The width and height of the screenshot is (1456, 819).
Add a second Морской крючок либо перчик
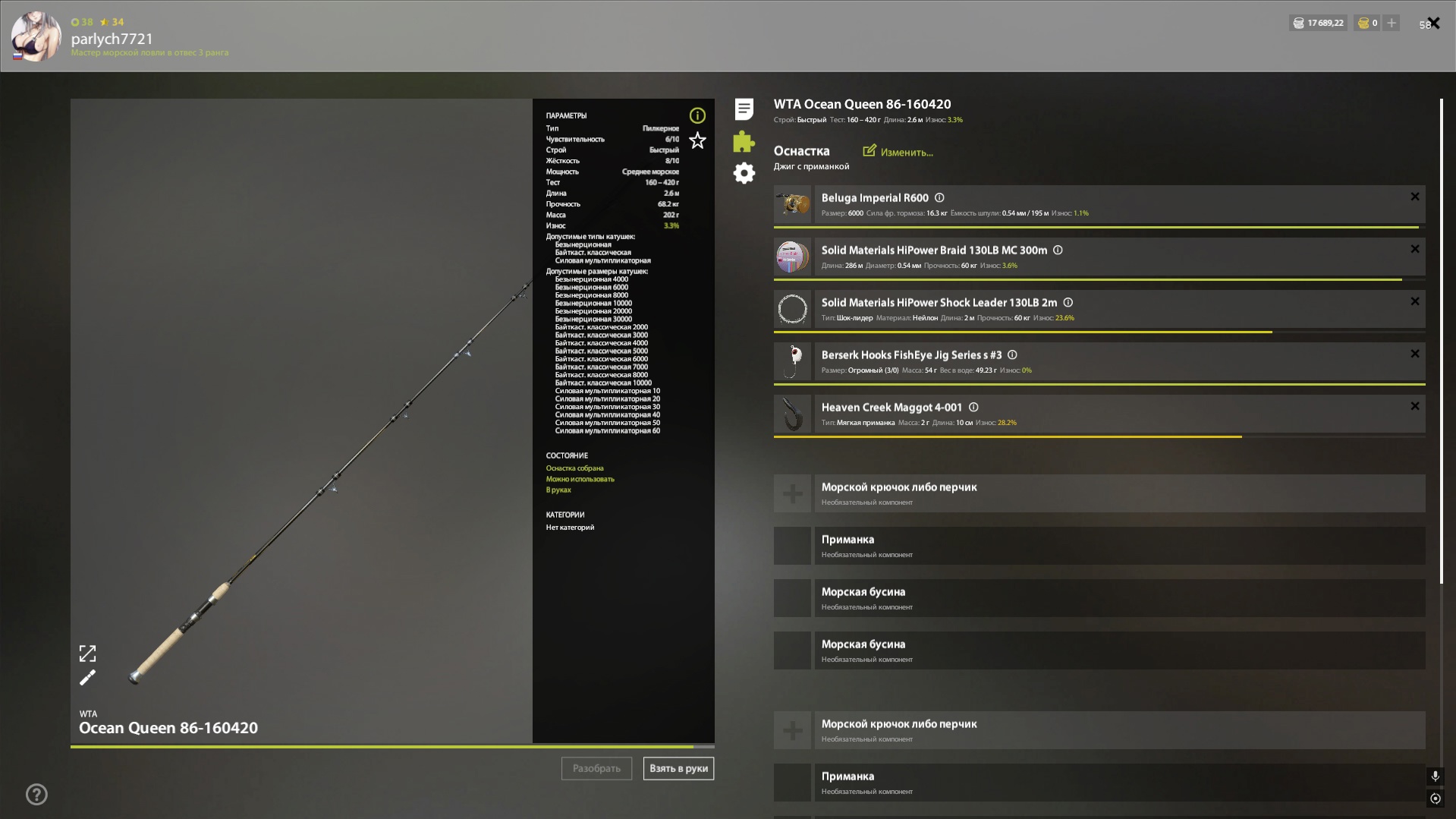[x=1099, y=730]
